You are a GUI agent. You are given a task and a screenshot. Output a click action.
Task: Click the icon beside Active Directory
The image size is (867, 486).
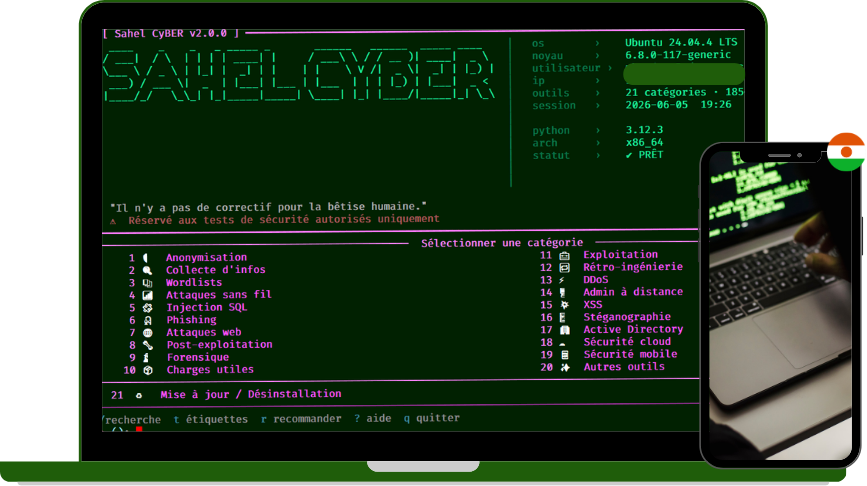click(x=565, y=330)
